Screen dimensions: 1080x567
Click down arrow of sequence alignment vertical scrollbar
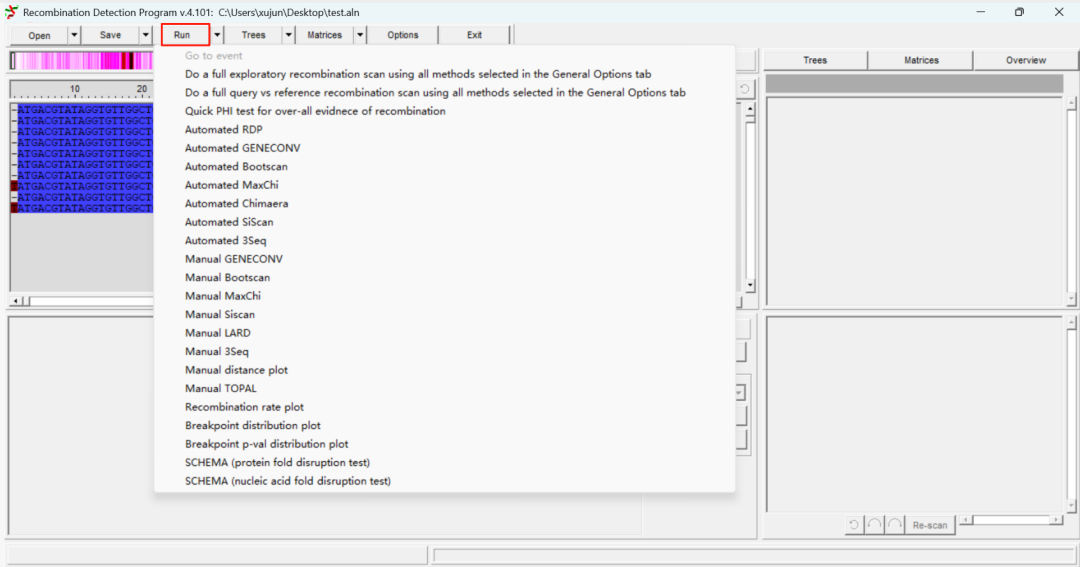coord(749,285)
